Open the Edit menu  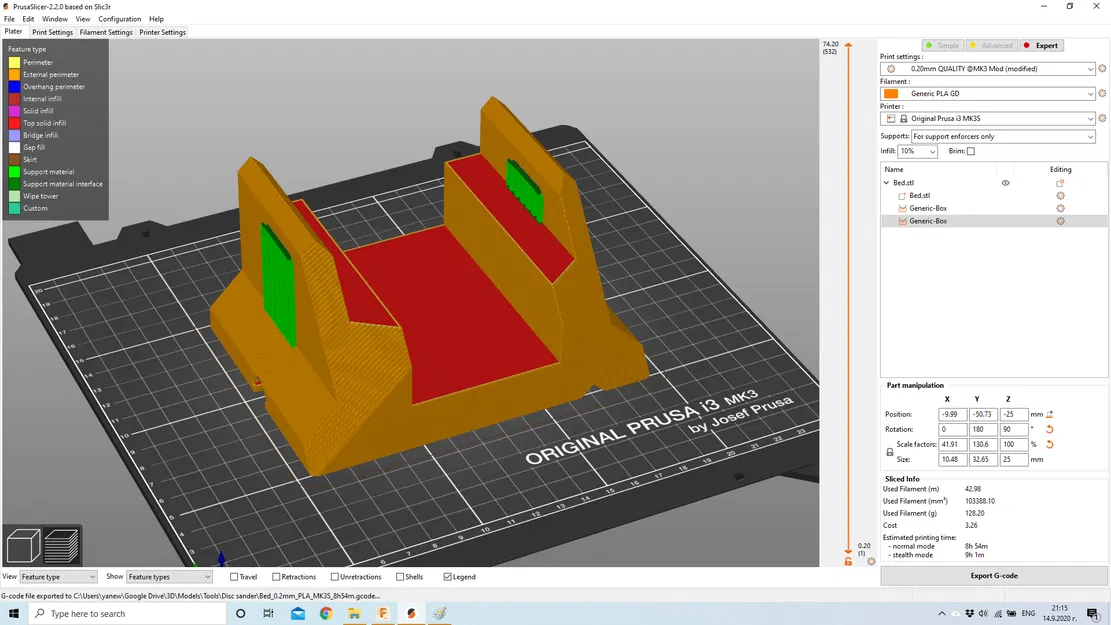(28, 19)
